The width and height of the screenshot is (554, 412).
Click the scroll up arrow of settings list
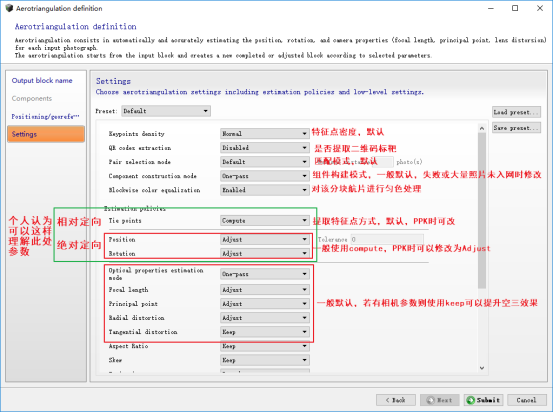click(482, 128)
